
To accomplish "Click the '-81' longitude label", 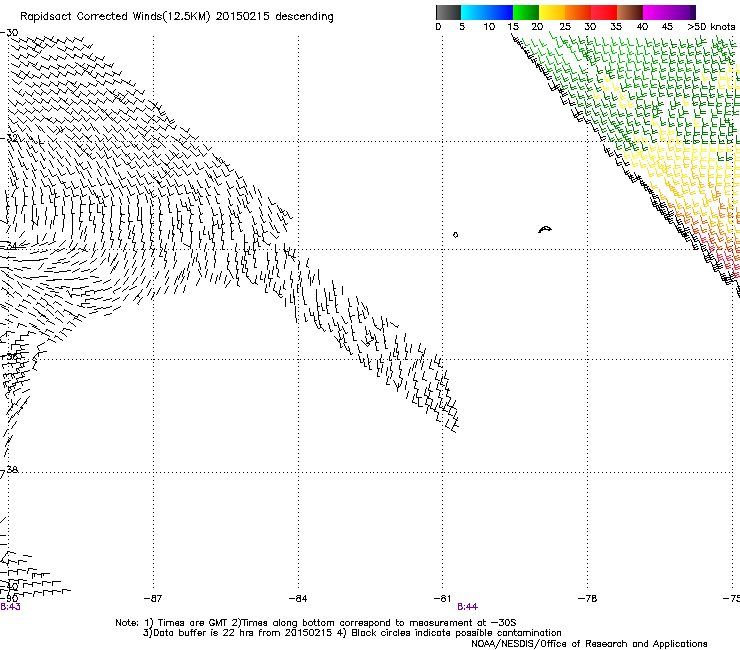I will coord(442,599).
